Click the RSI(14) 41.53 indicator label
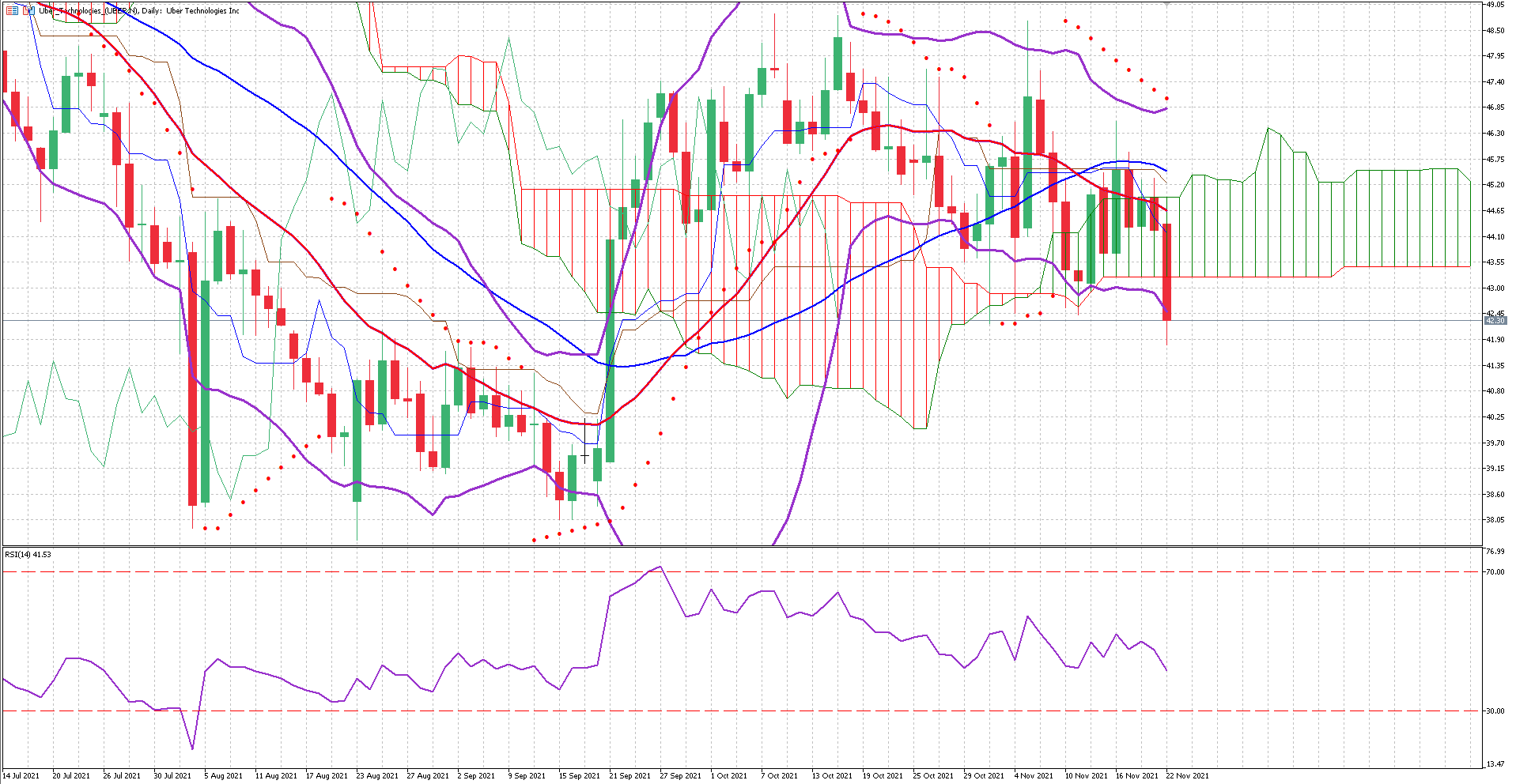 click(28, 554)
